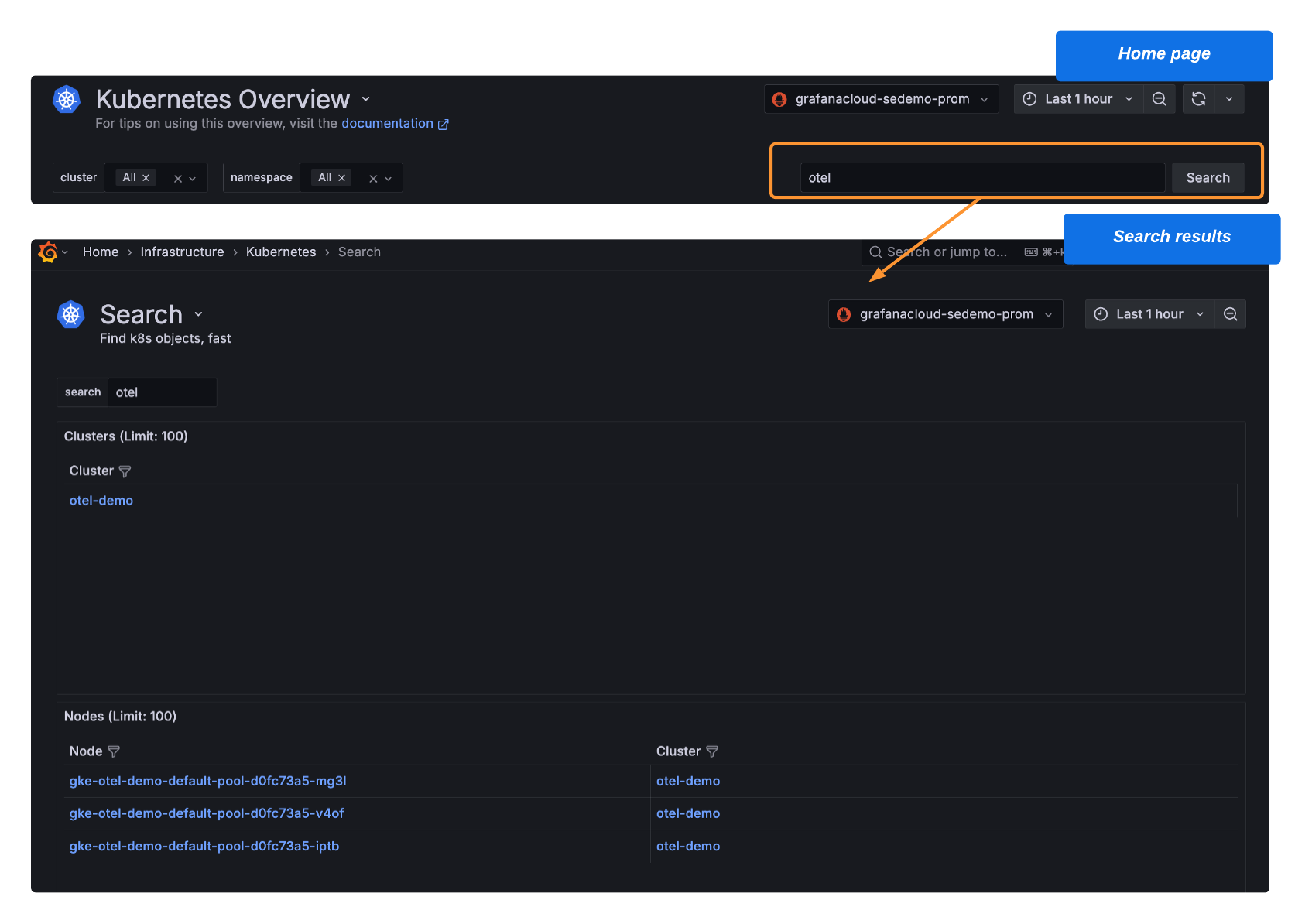
Task: Expand the namespace filter dropdown
Action: [389, 179]
